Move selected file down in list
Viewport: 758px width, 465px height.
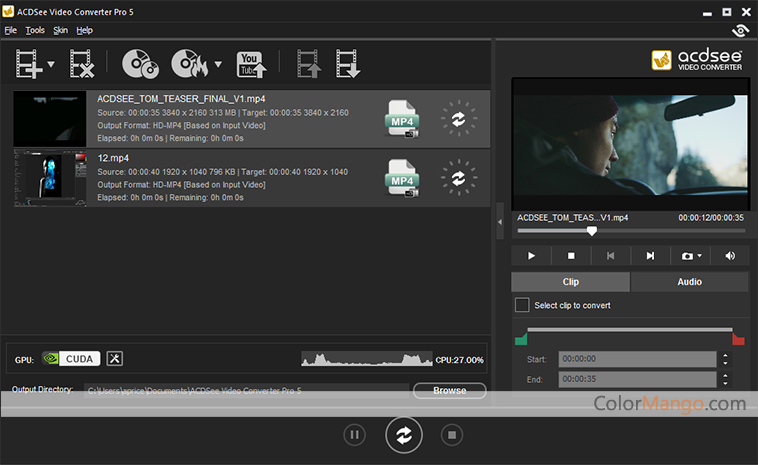point(348,63)
